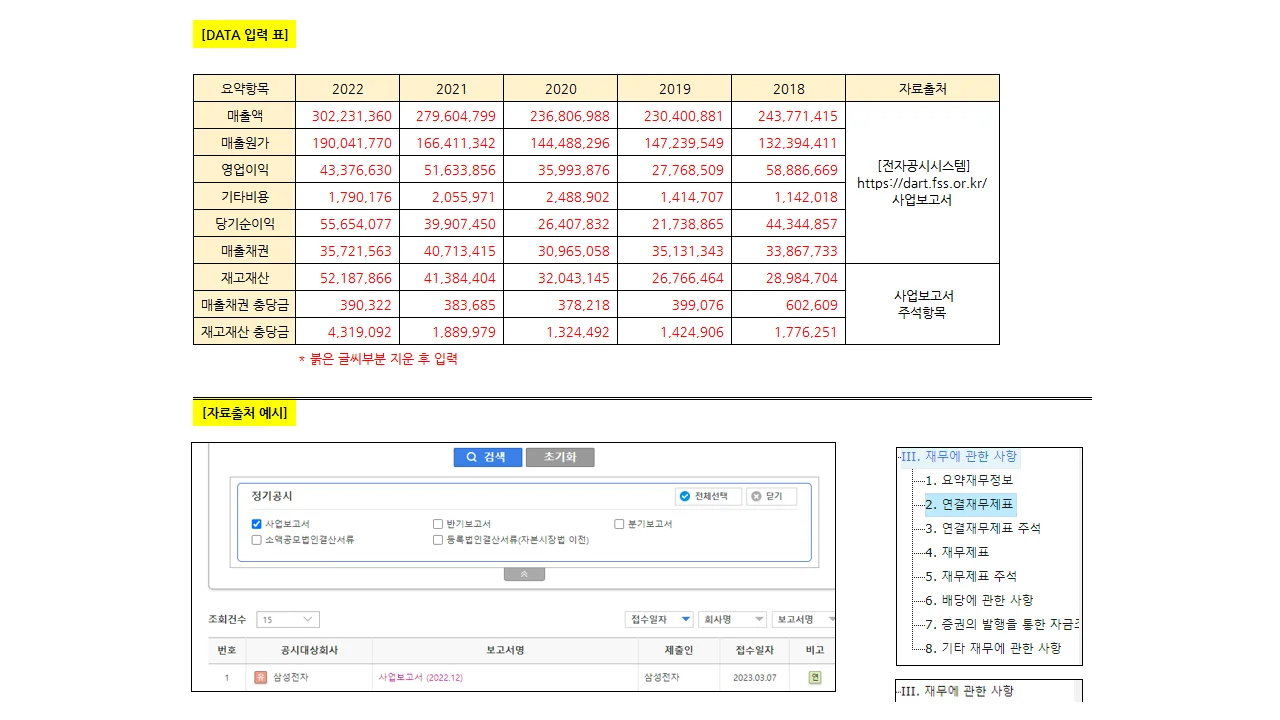Screen dimensions: 1280x720
Task: Click the 매출채권 충당금 row label
Action: 245,304
